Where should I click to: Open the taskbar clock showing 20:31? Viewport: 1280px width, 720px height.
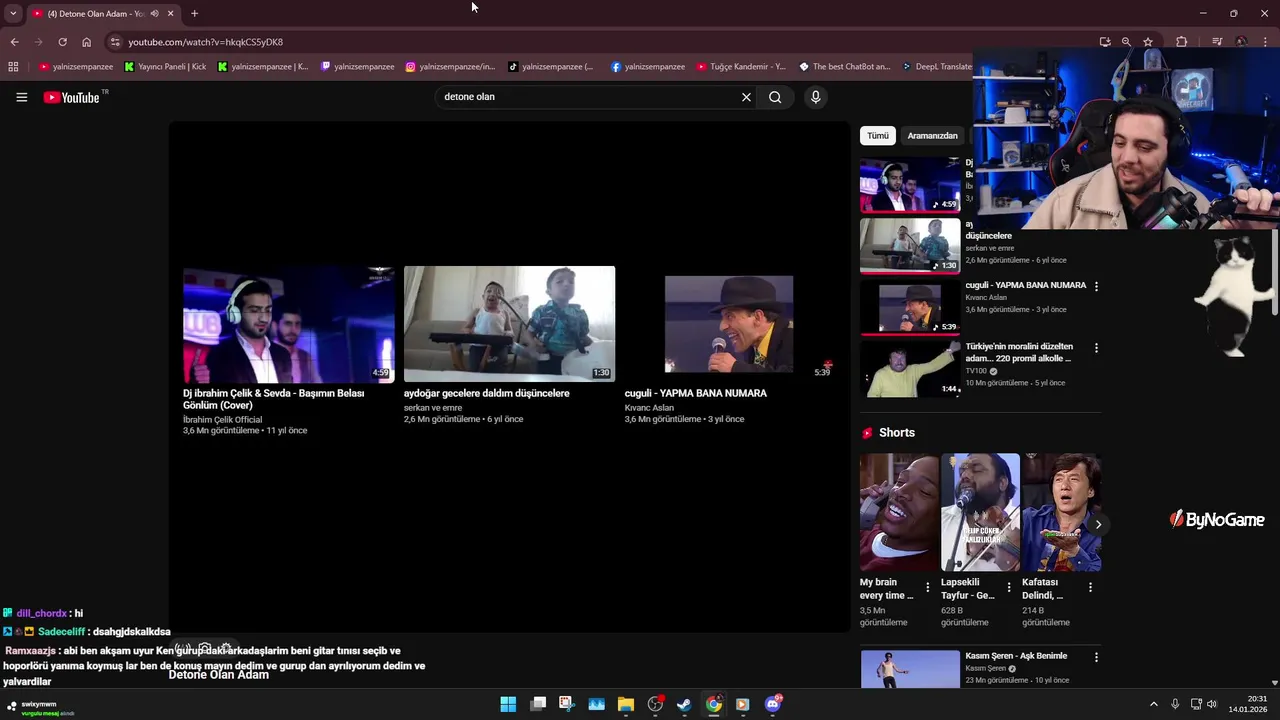click(x=1249, y=704)
